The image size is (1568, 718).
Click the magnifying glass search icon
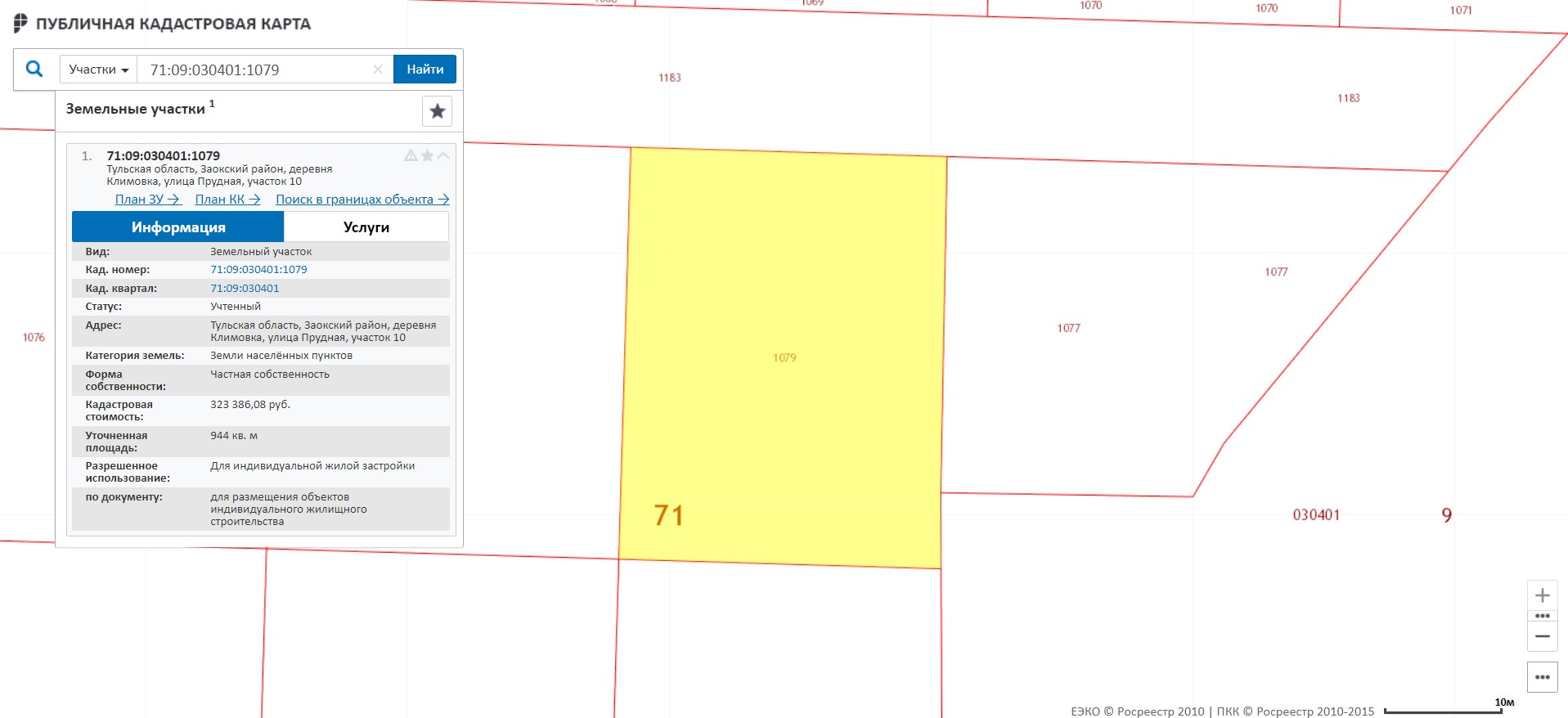(x=34, y=70)
